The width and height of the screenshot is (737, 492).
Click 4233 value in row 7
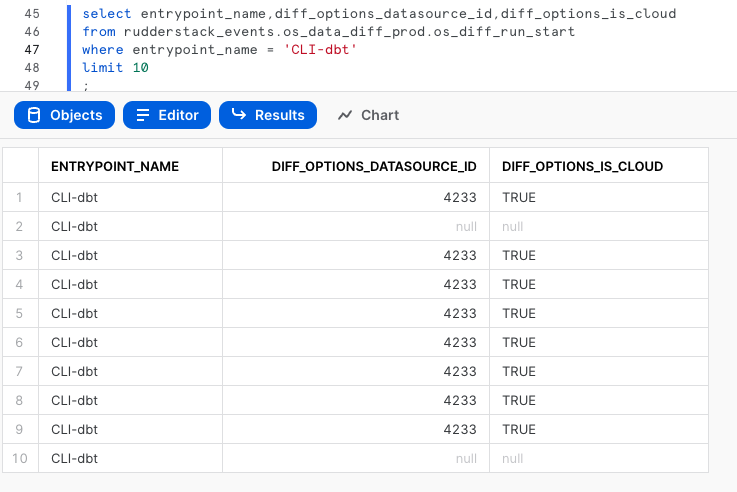[460, 371]
